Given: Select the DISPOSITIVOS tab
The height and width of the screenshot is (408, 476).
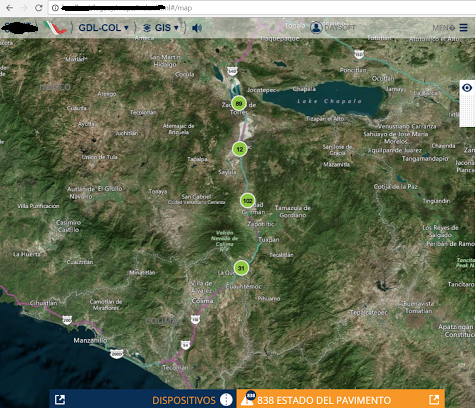Looking at the screenshot, I should point(184,400).
